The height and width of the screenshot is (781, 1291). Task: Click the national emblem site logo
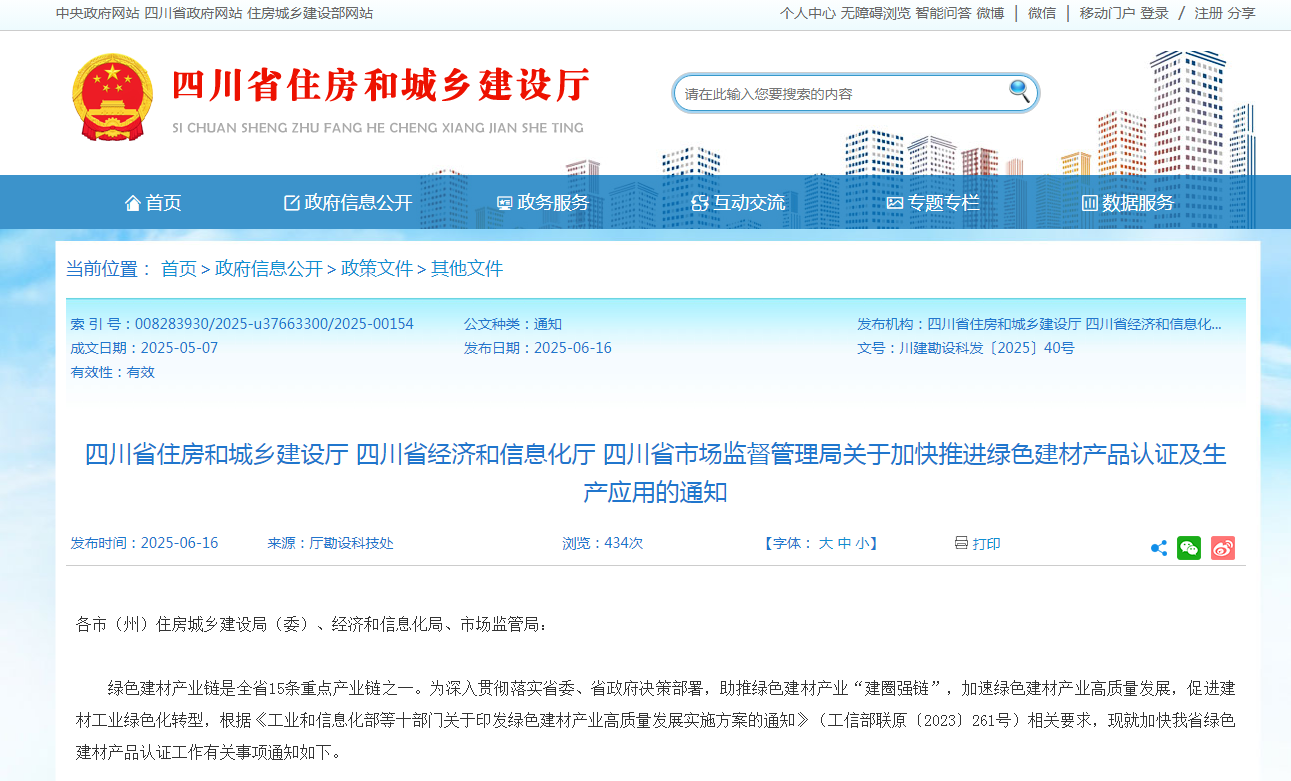pyautogui.click(x=113, y=97)
